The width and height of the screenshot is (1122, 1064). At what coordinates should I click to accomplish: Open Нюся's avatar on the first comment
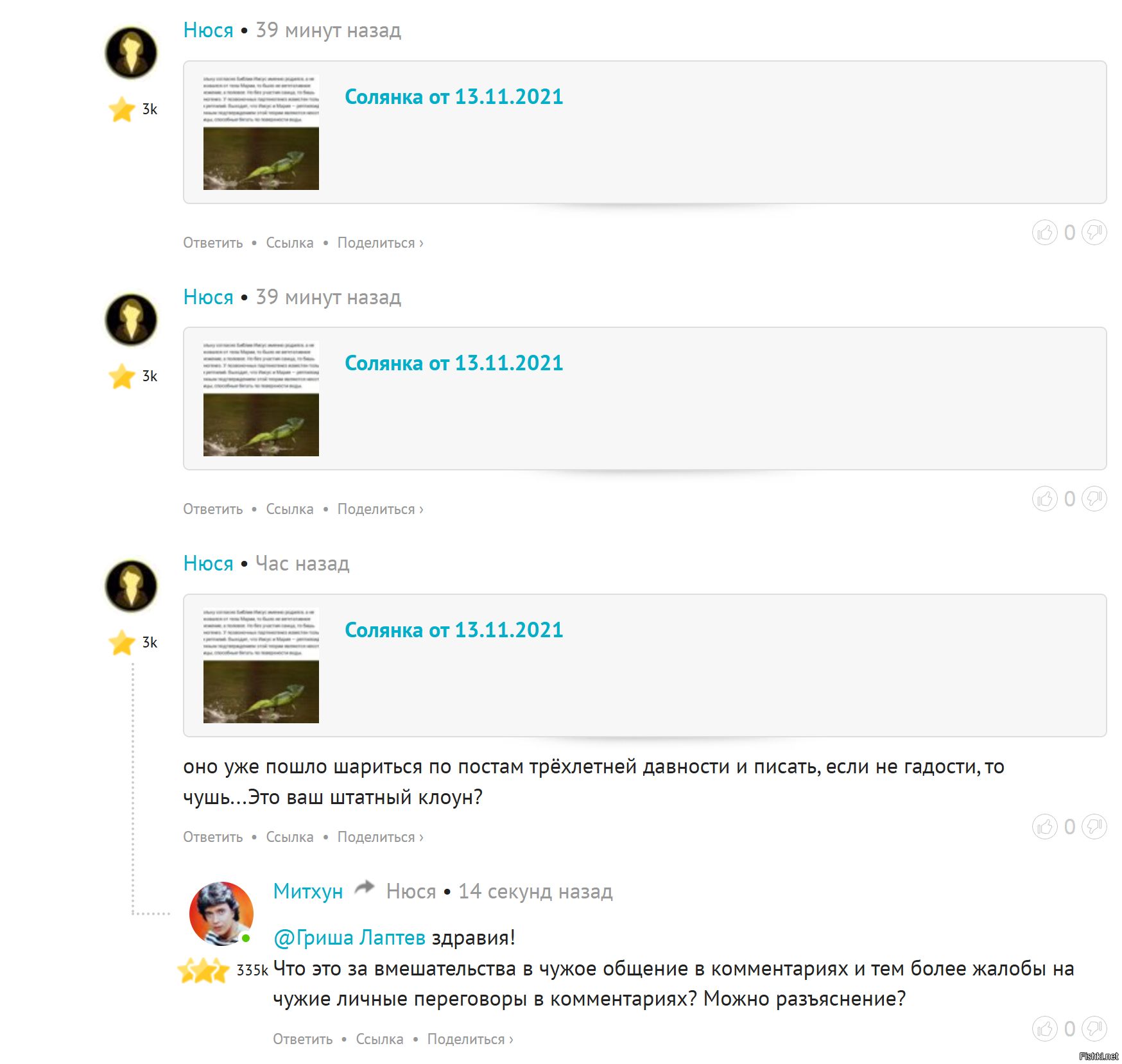coord(131,53)
